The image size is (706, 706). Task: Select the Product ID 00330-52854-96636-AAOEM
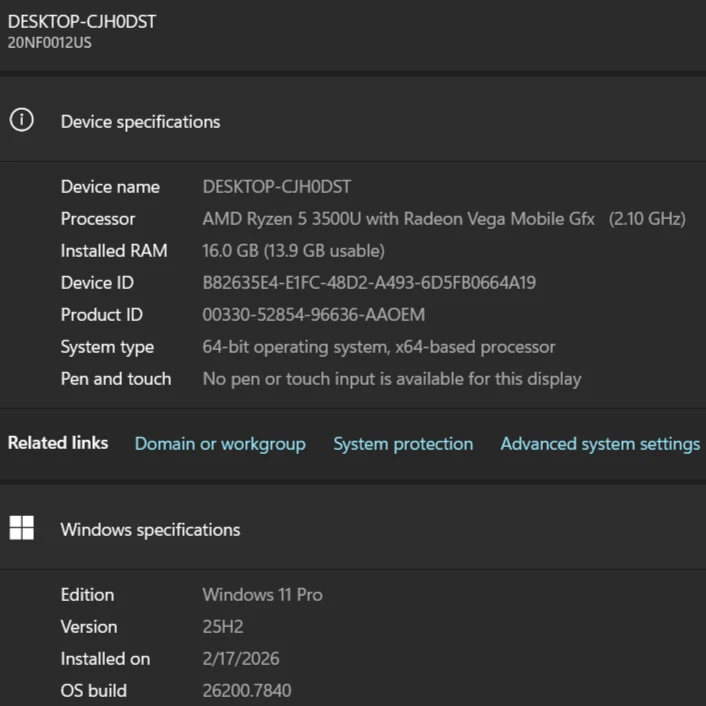314,315
